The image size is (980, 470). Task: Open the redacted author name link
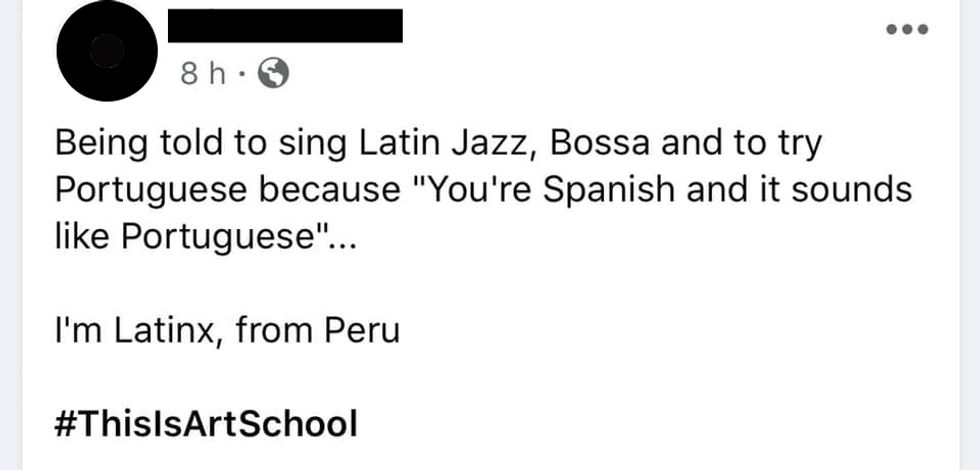tap(285, 25)
